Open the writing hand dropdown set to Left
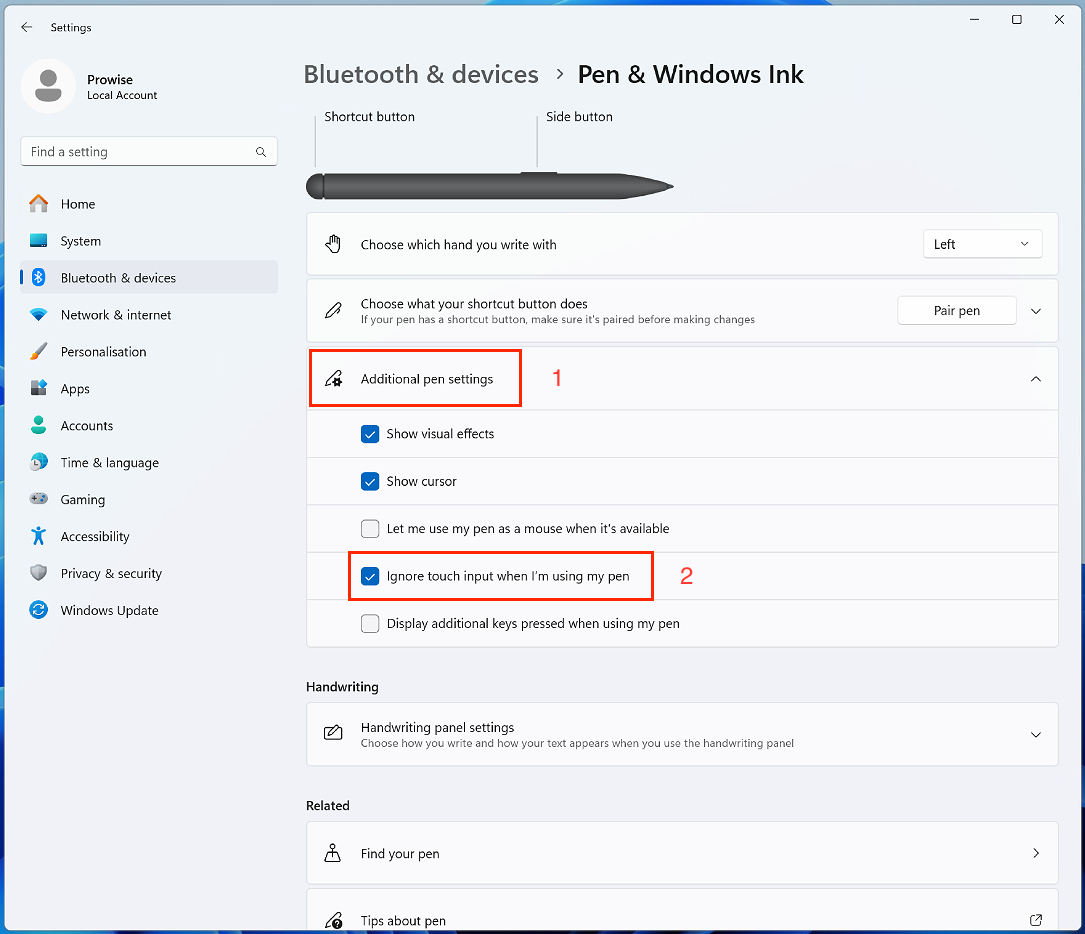 [x=982, y=244]
